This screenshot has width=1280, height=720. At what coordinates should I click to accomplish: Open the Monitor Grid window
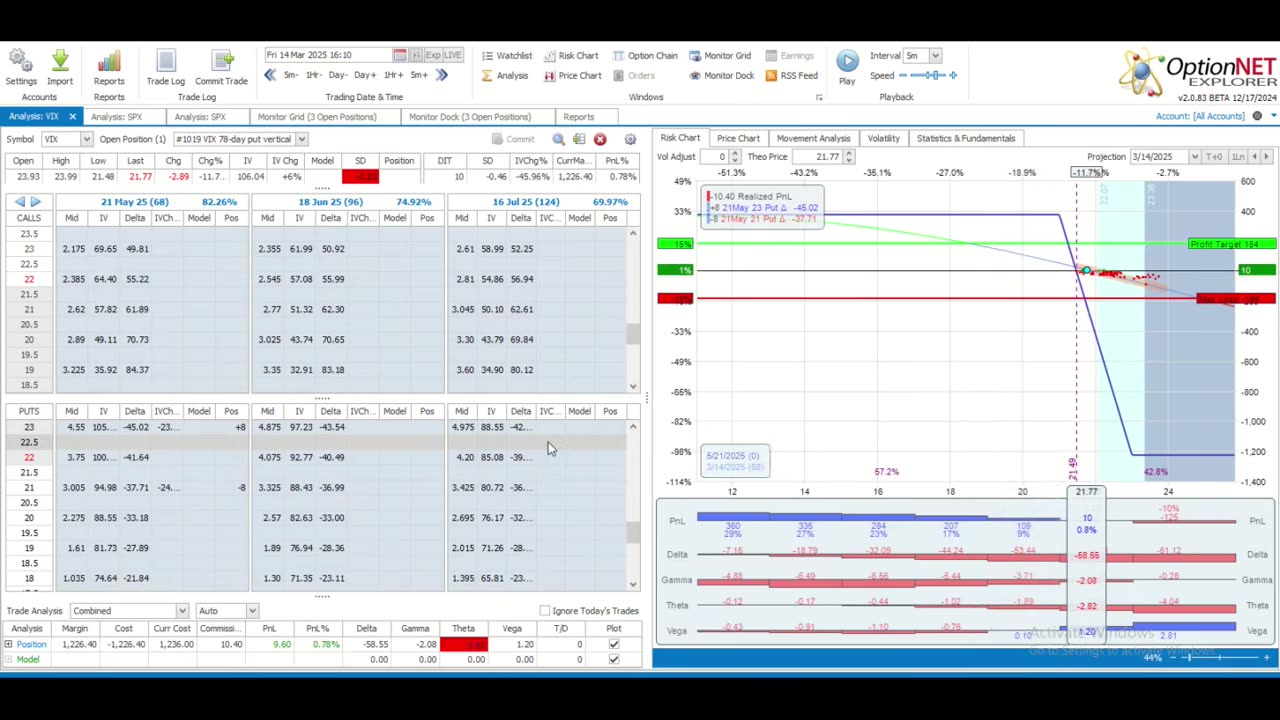click(720, 56)
